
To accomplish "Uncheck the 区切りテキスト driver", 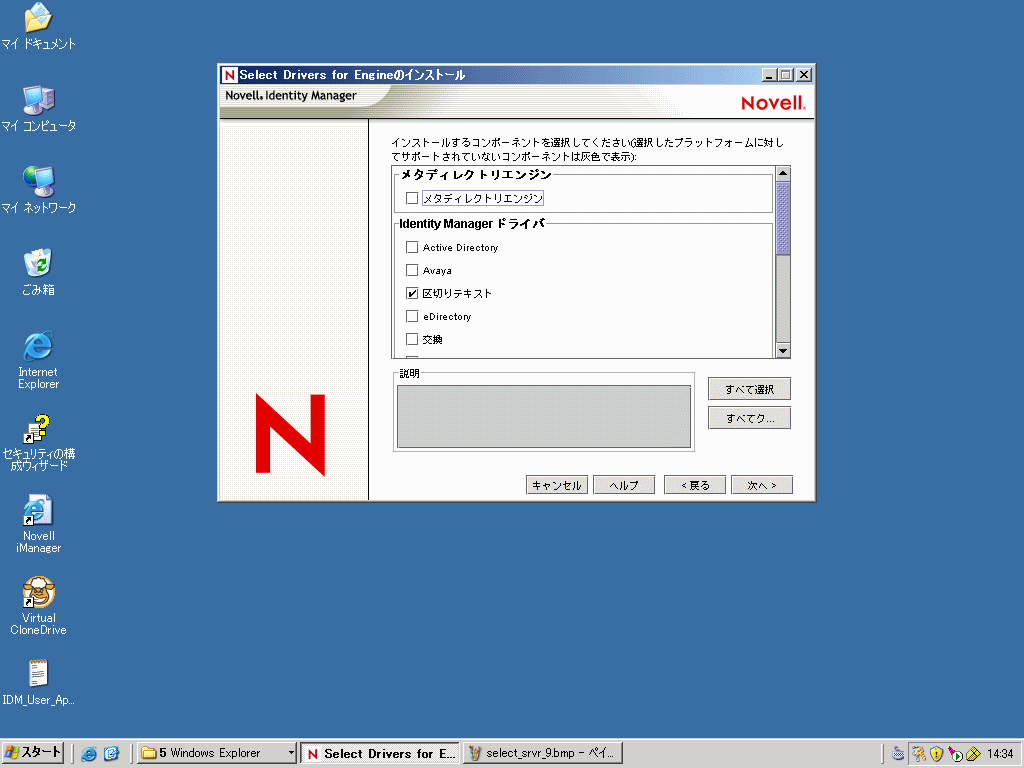I will pos(412,293).
